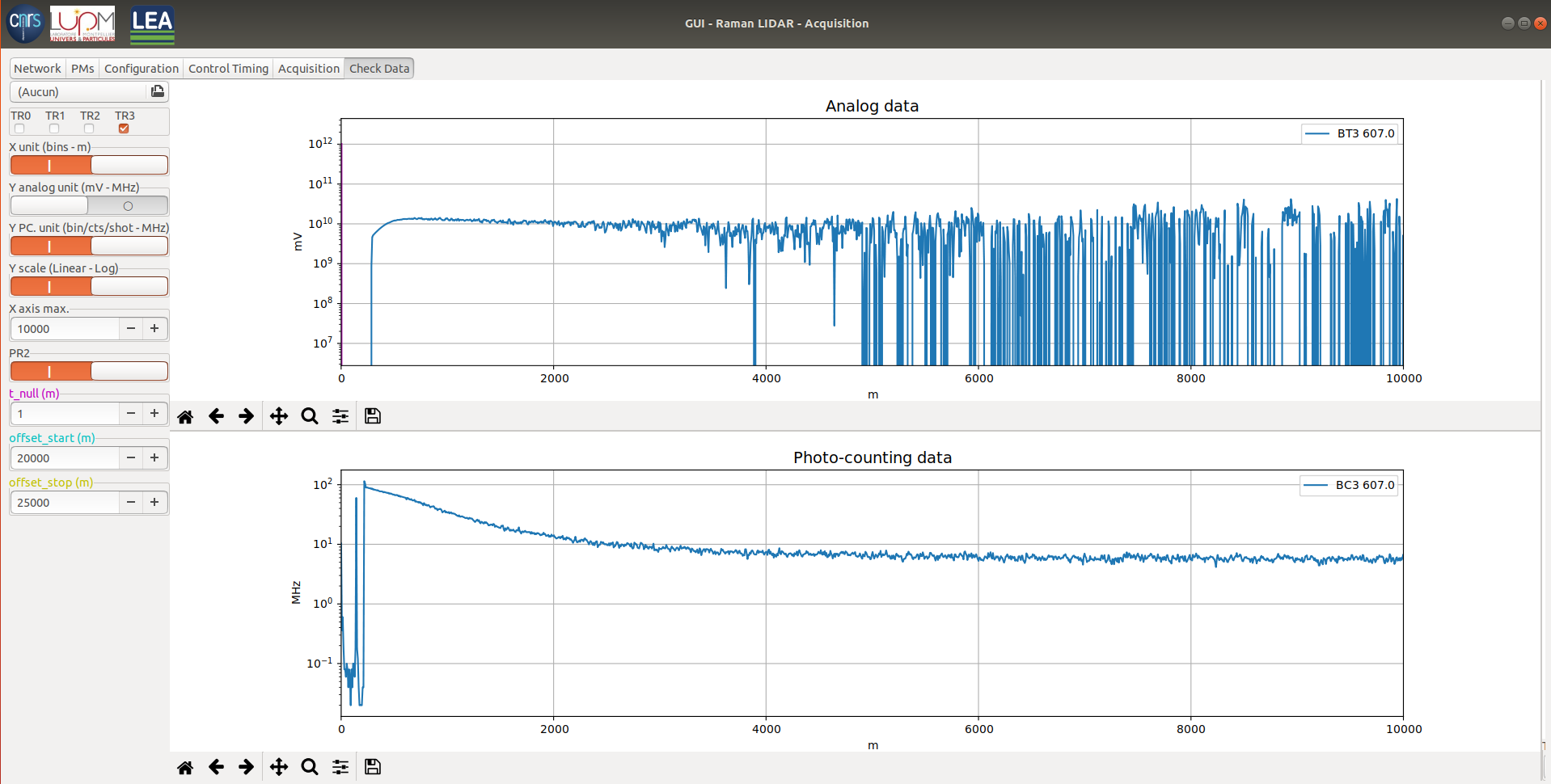The height and width of the screenshot is (784, 1551).
Task: Click Back arrow in Photo-counting toolbar
Action: [216, 767]
